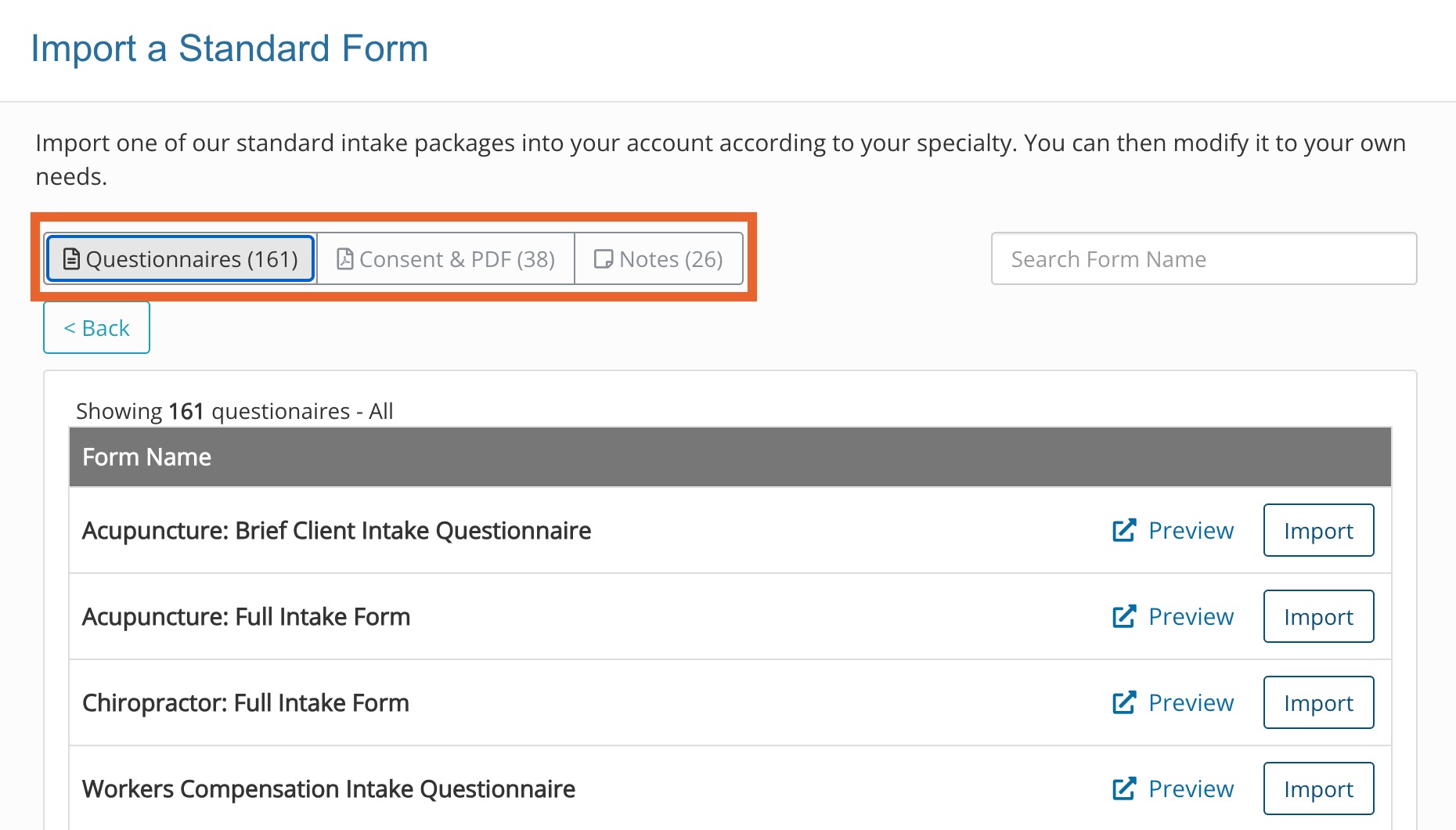This screenshot has height=830, width=1456.
Task: Import Acupuncture Brief Client Intake Questionnaire
Action: click(1318, 530)
